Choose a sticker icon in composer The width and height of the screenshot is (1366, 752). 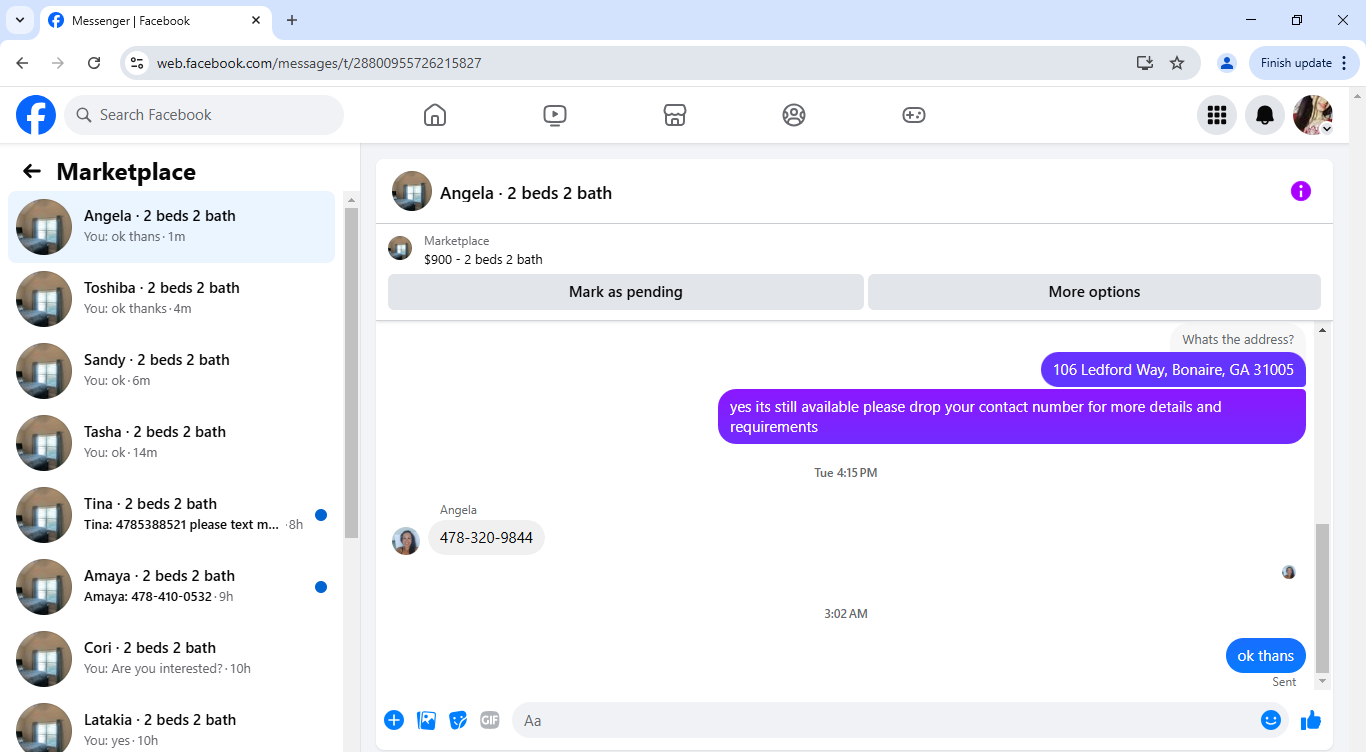point(458,720)
